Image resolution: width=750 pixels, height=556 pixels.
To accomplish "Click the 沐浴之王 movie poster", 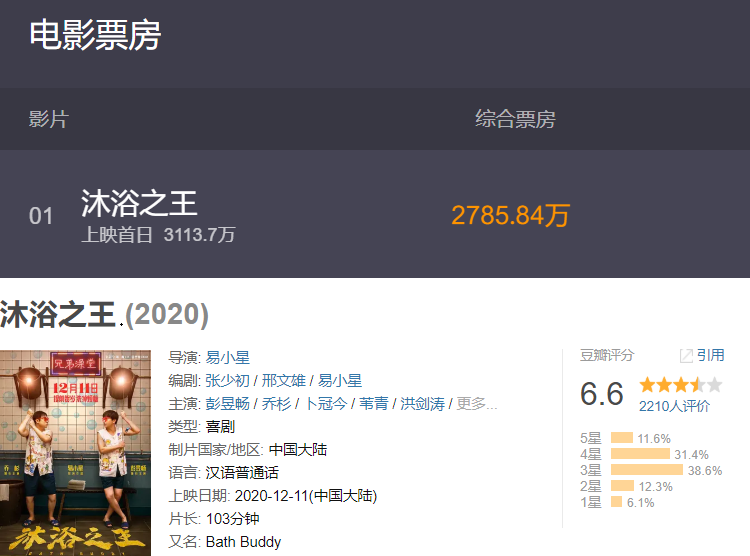I will pyautogui.click(x=76, y=453).
